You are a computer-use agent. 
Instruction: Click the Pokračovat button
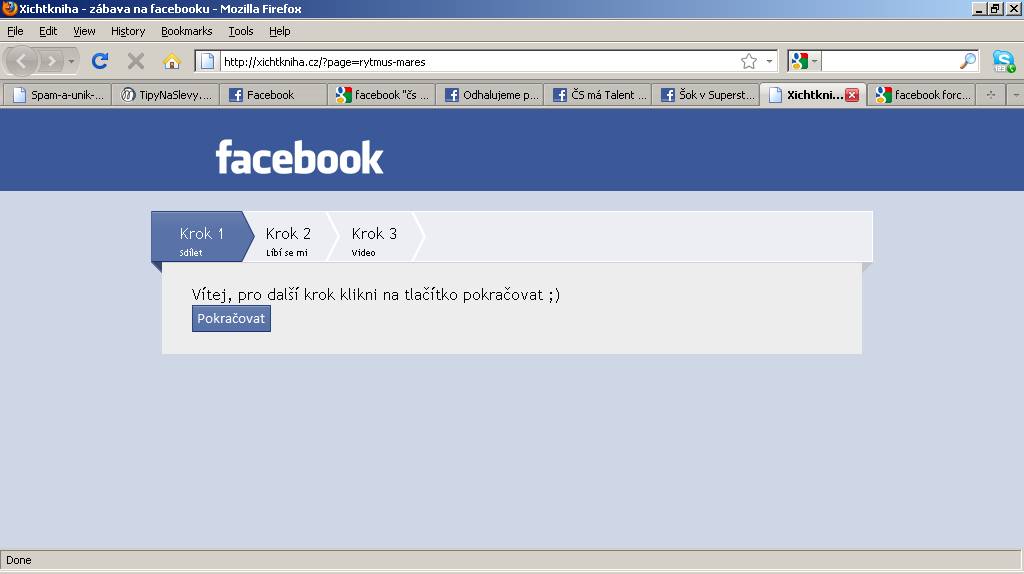[x=231, y=319]
